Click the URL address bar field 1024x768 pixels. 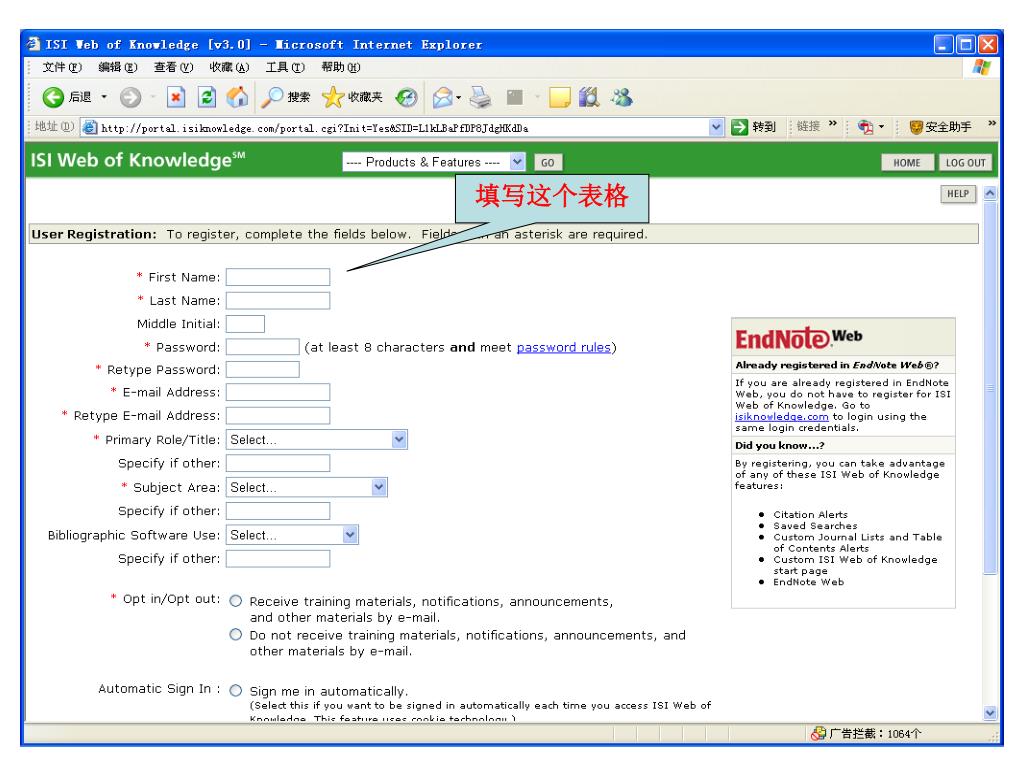[403, 128]
